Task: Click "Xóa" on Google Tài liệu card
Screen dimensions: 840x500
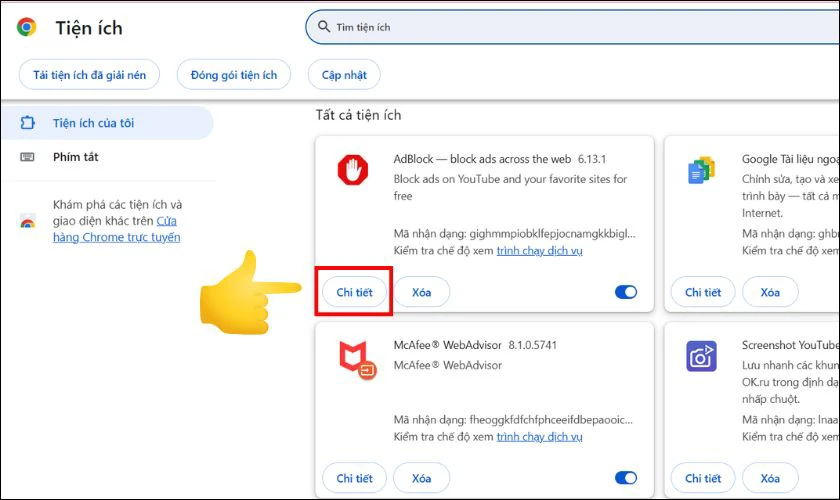Action: click(770, 292)
